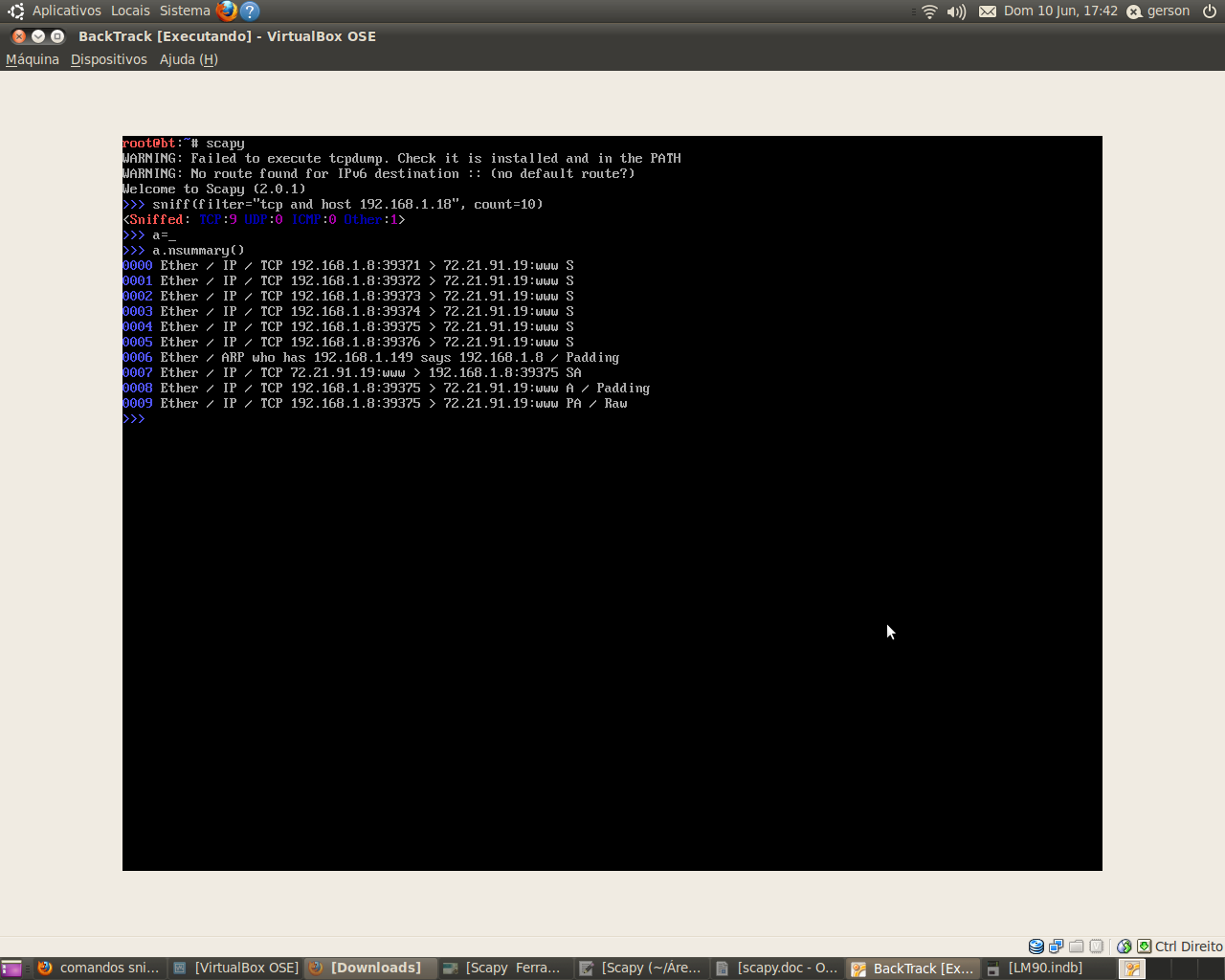Click inside the BackTrack terminal at the >>> prompt
The width and height of the screenshot is (1225, 980).
click(135, 419)
